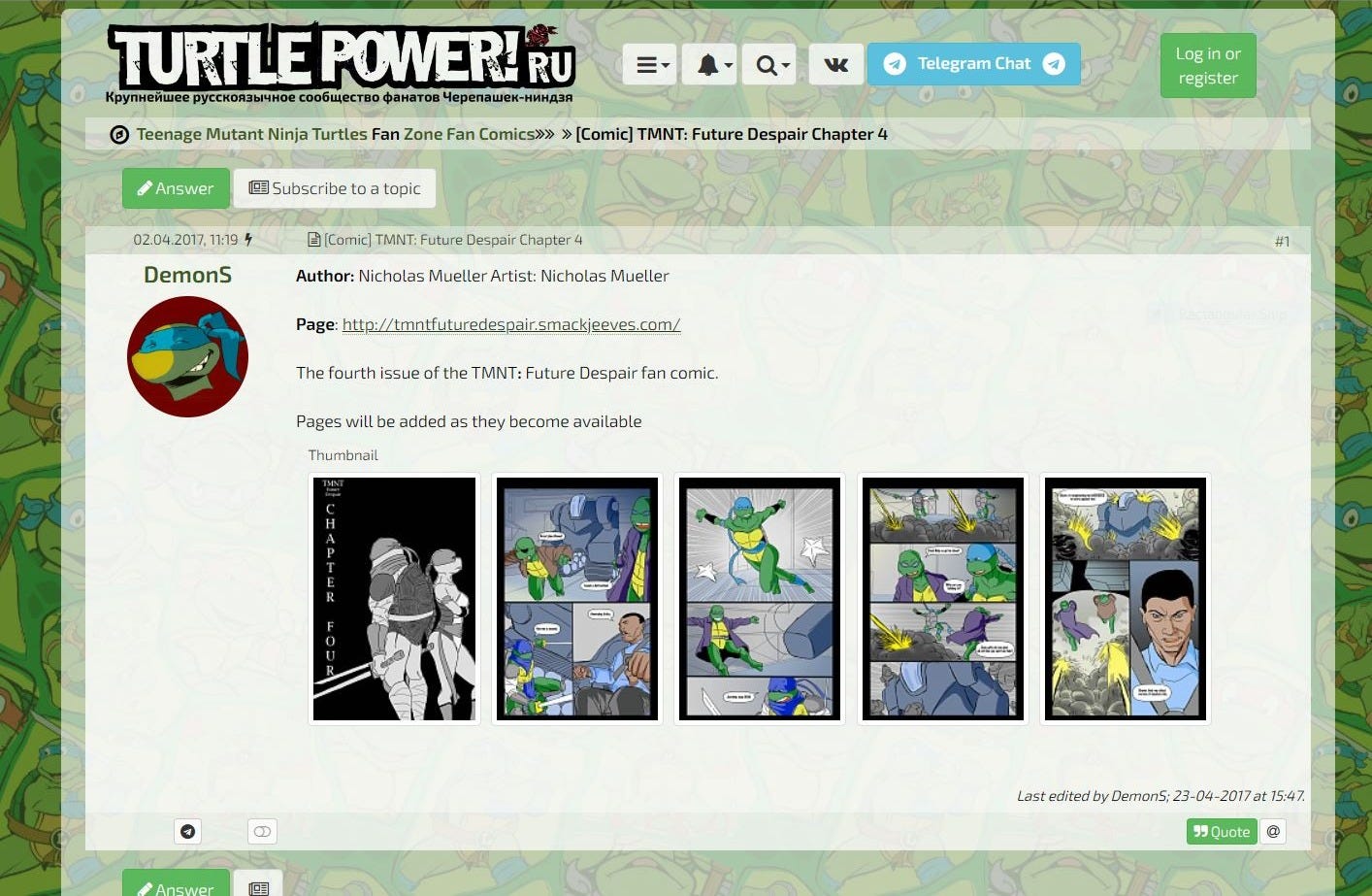The width and height of the screenshot is (1372, 896).
Task: Click the Telegram icon right of Chat label
Action: 1054,64
